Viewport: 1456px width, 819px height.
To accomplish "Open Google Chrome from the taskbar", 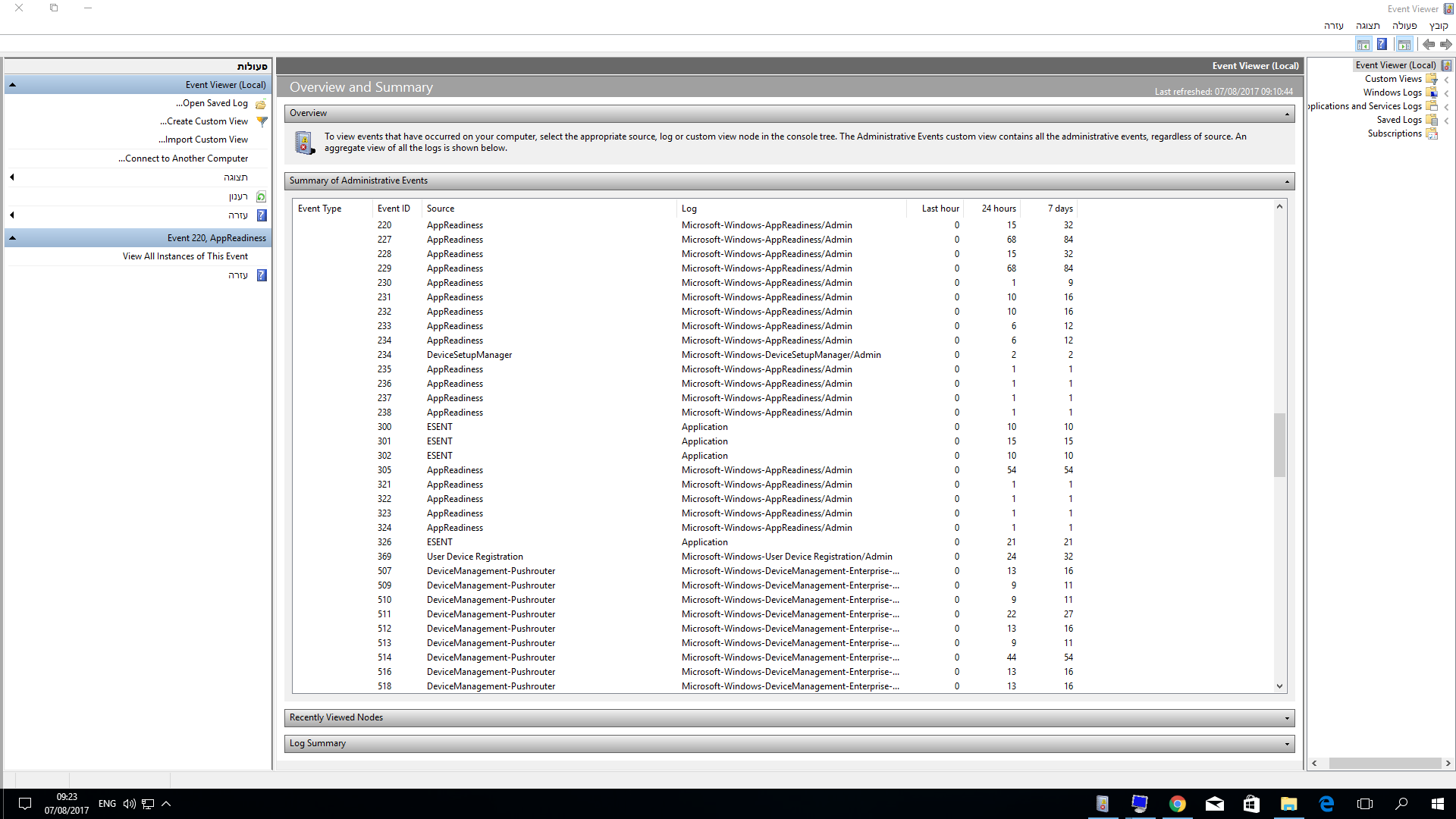I will [x=1177, y=804].
